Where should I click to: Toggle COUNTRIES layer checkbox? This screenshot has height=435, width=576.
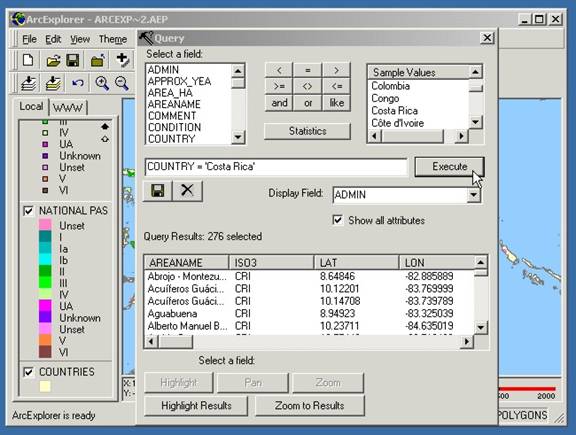28,372
